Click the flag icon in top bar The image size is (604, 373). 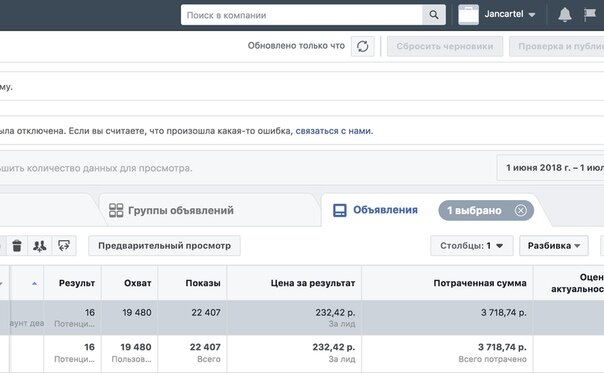pyautogui.click(x=589, y=15)
